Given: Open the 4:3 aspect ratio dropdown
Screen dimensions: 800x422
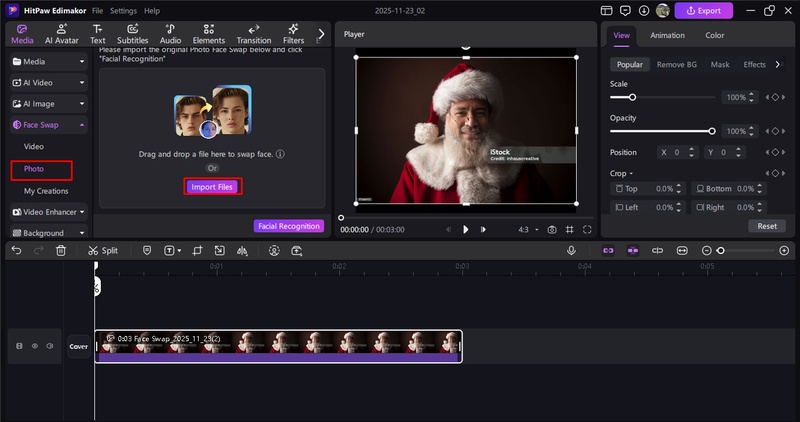Looking at the screenshot, I should [526, 230].
